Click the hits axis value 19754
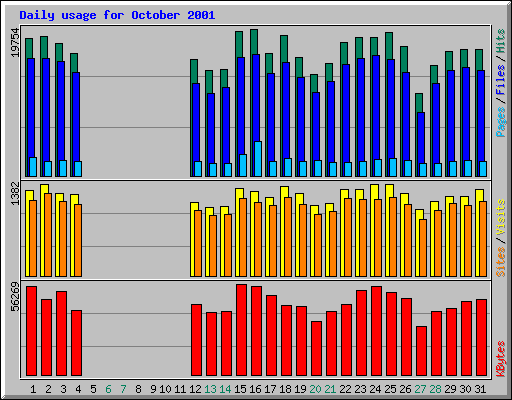Screen dimensions: 512x400 click(x=15, y=43)
